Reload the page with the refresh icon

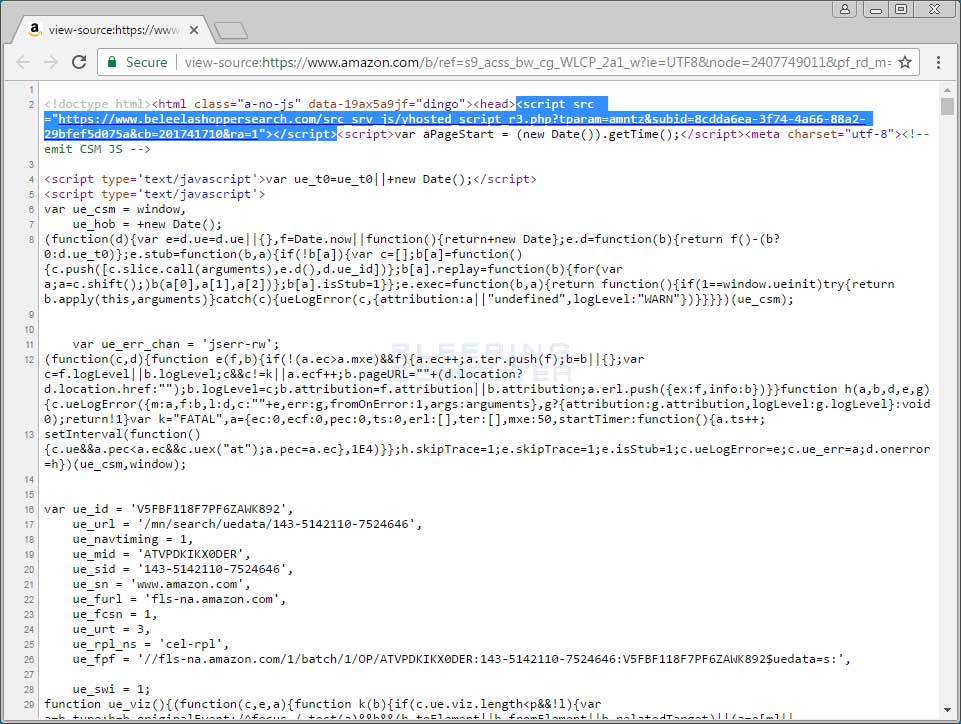[x=80, y=61]
